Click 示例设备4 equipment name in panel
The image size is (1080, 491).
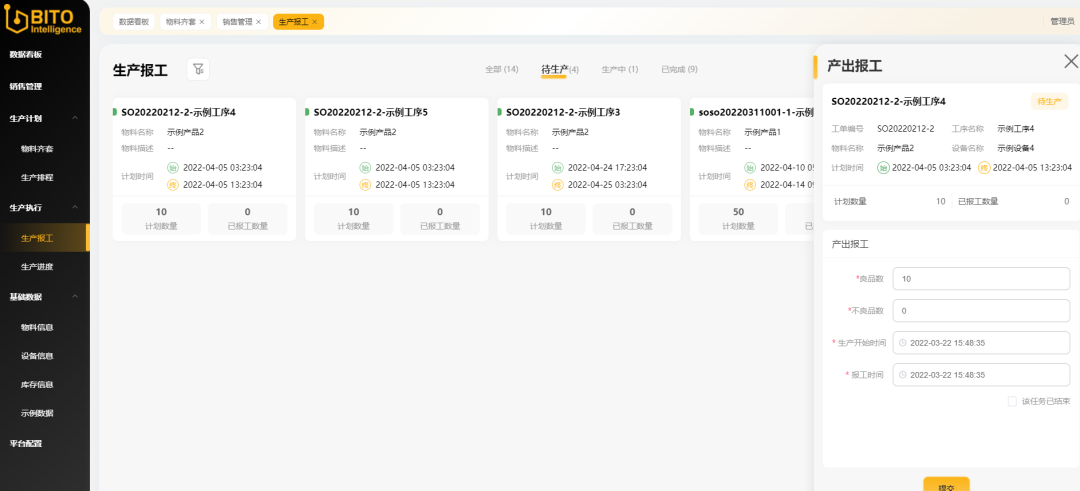tap(1016, 148)
